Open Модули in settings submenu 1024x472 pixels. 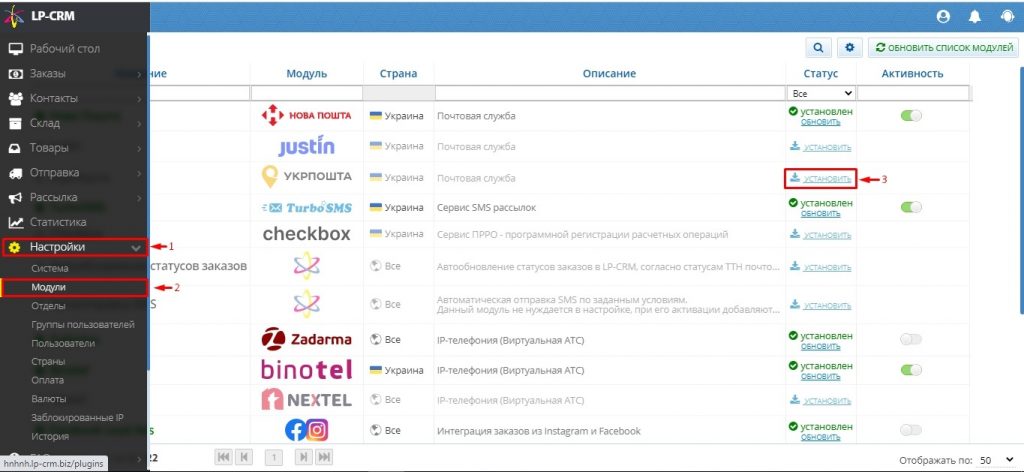74,287
